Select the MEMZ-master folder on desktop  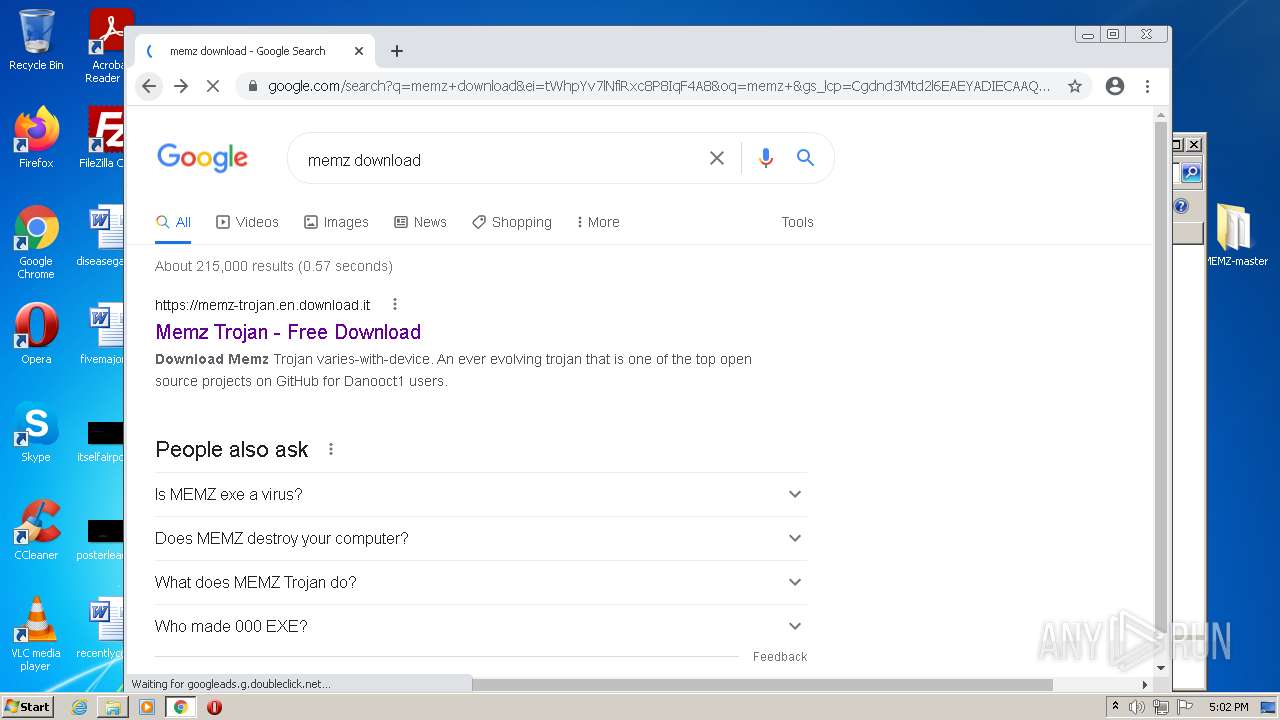(x=1234, y=235)
